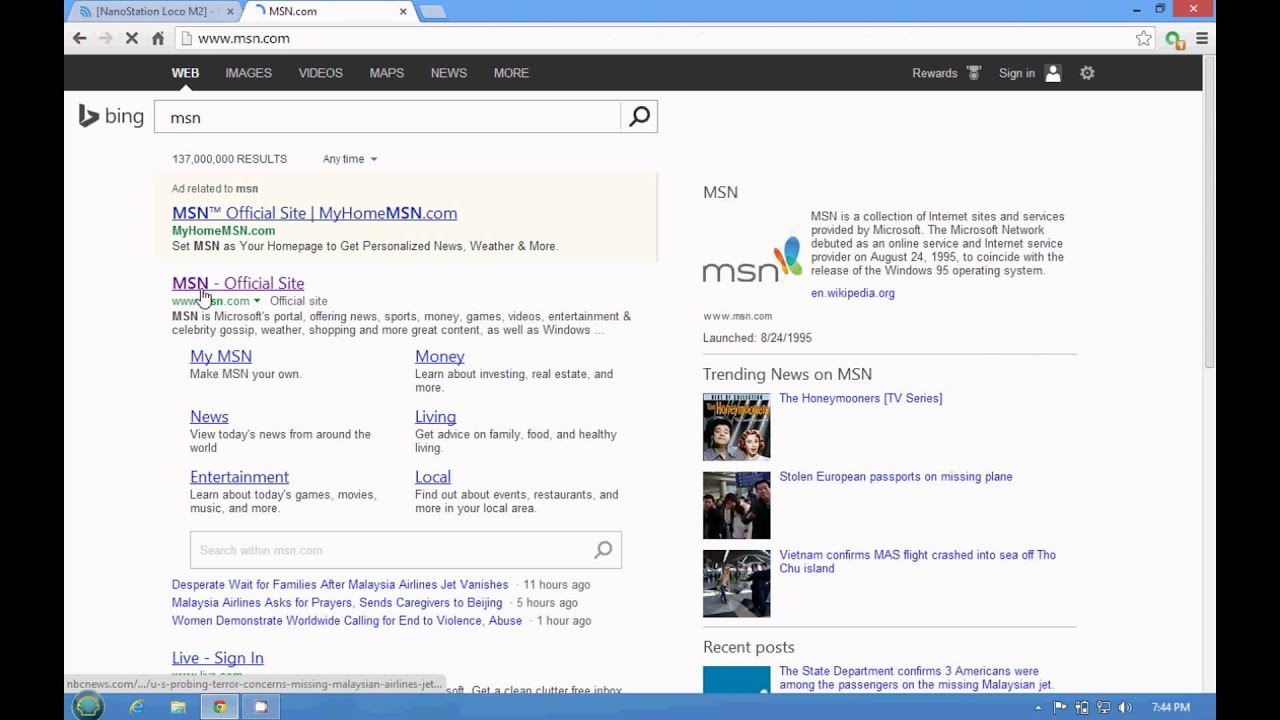Click the magnifier in Search within msn.com box

coord(603,550)
